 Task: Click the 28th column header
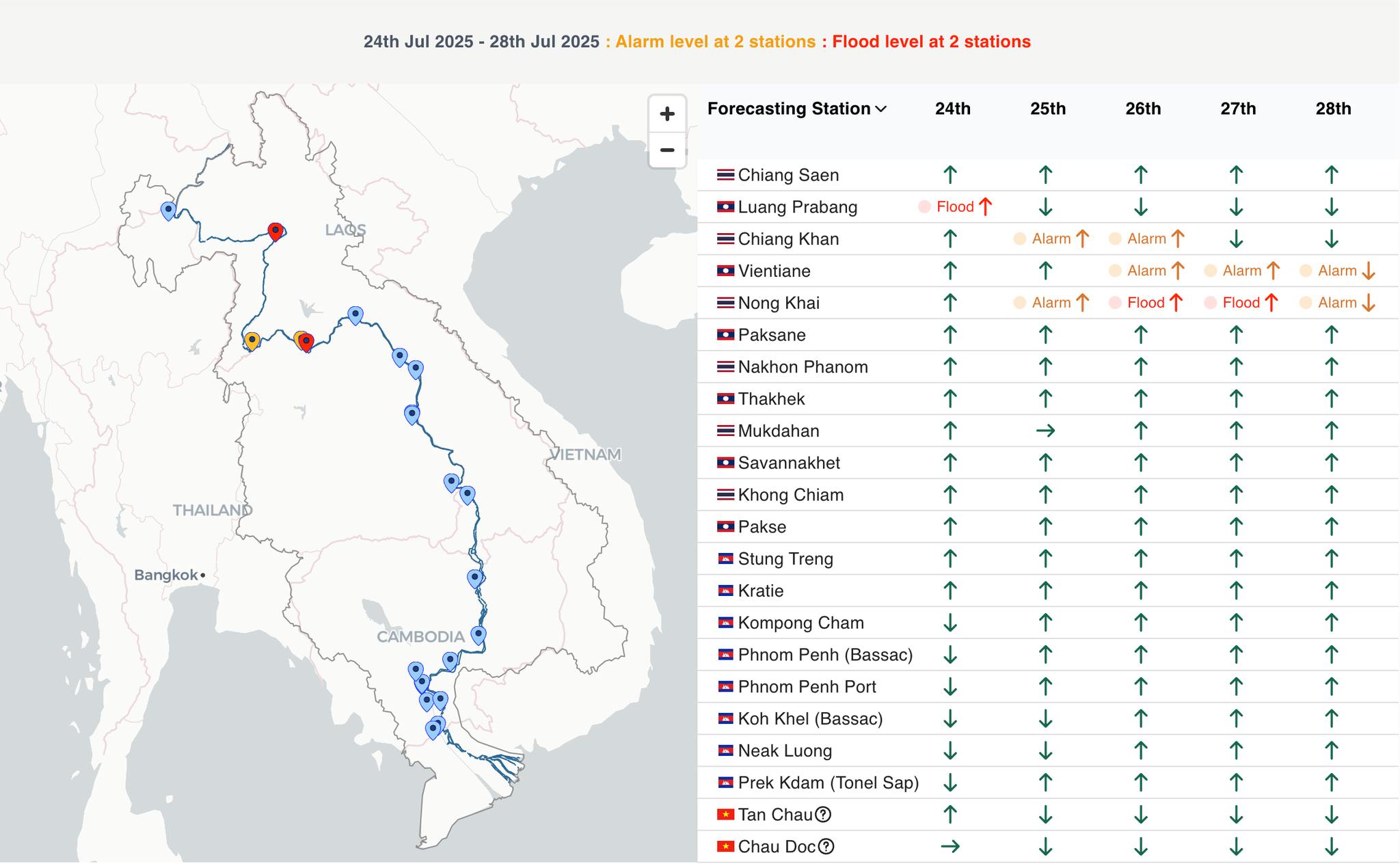1333,109
